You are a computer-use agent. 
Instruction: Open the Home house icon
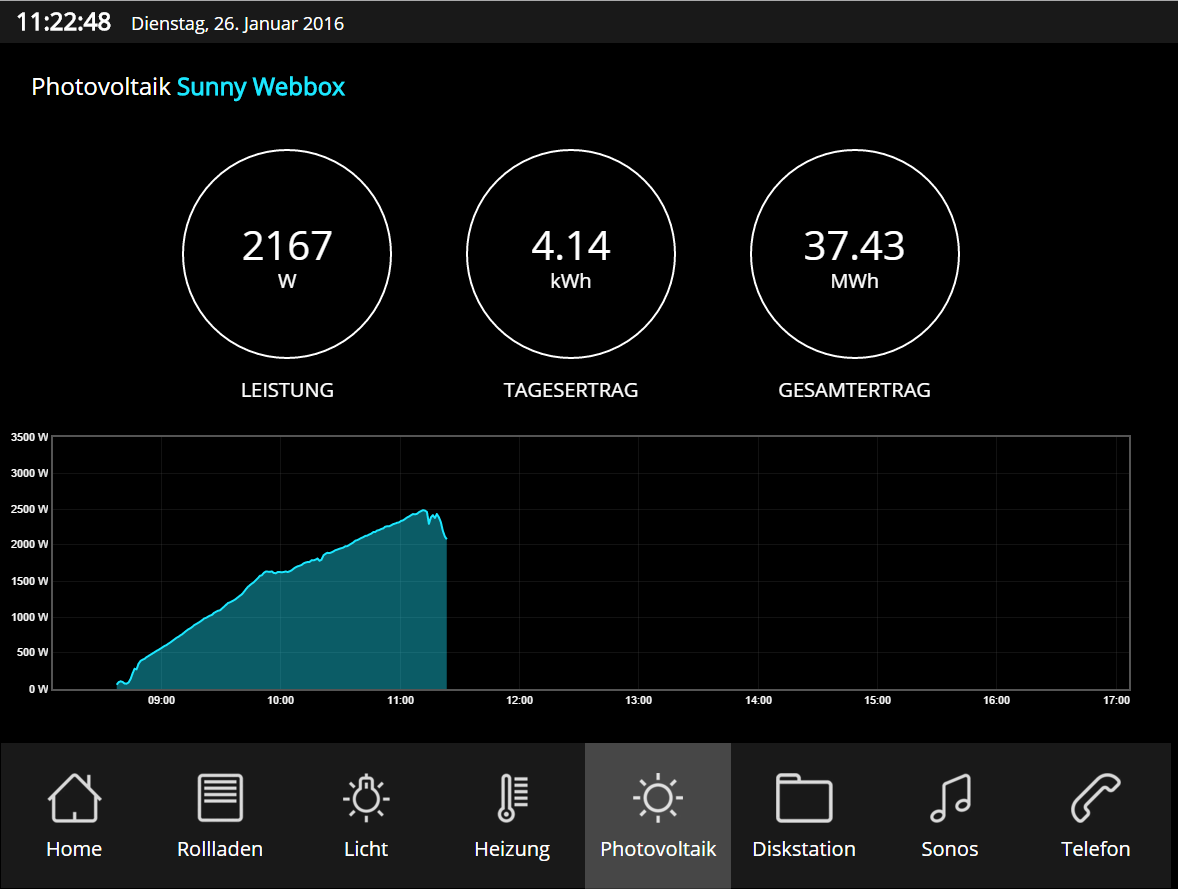(74, 797)
